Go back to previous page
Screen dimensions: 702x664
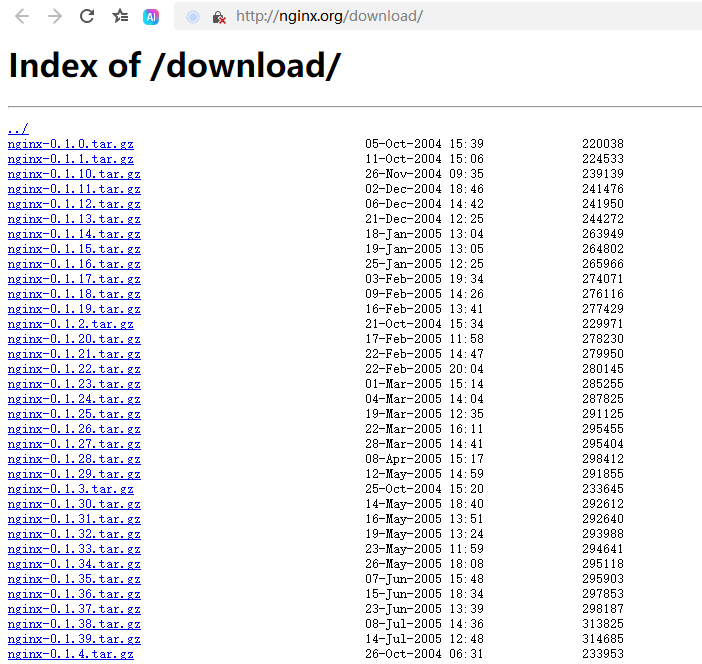22,17
